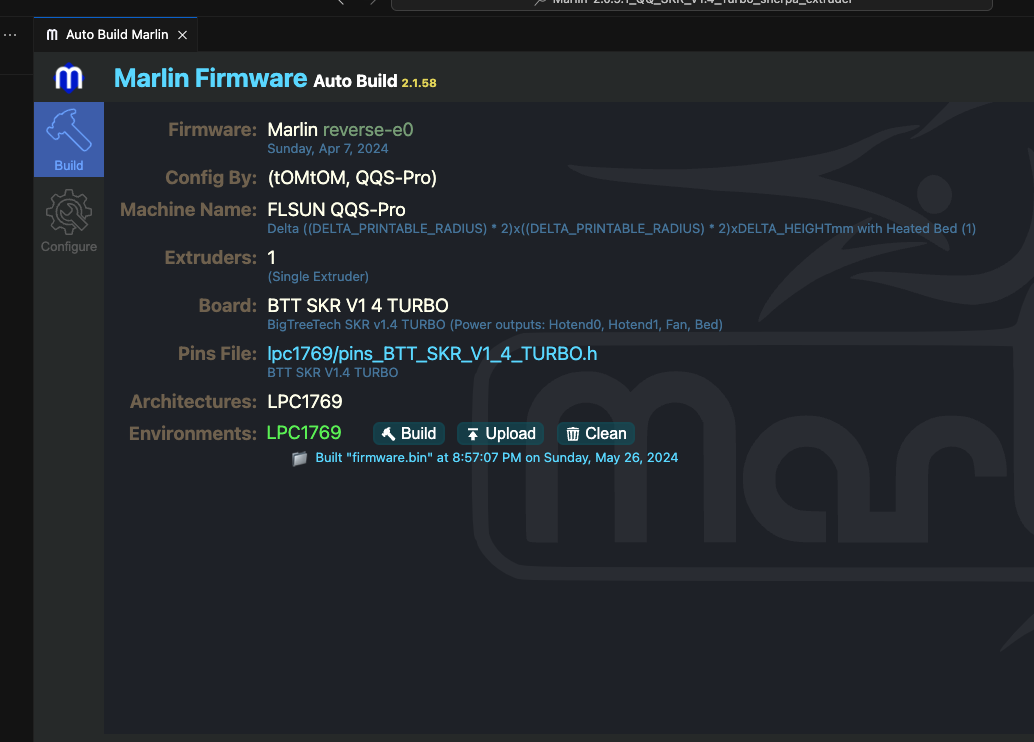
Task: Click the Sunday, Apr 7, 2024 date
Action: click(x=328, y=148)
